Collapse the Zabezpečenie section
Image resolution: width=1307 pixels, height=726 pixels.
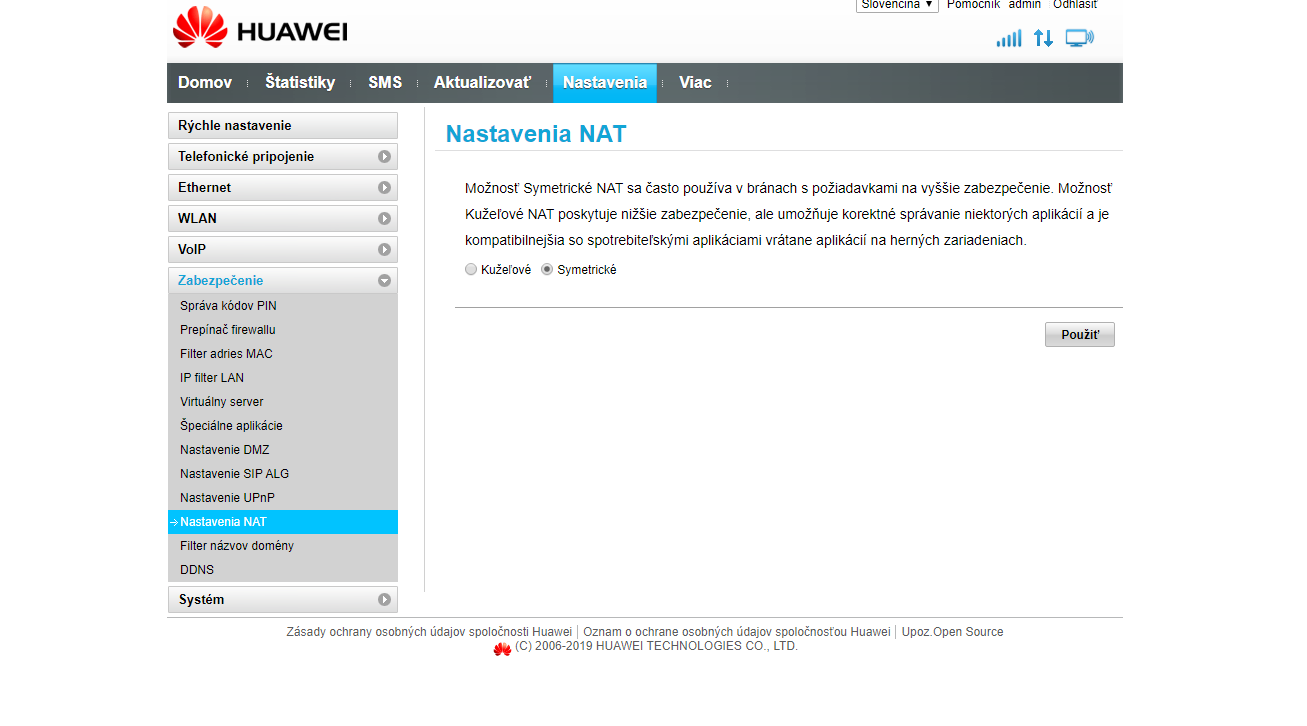(x=282, y=281)
